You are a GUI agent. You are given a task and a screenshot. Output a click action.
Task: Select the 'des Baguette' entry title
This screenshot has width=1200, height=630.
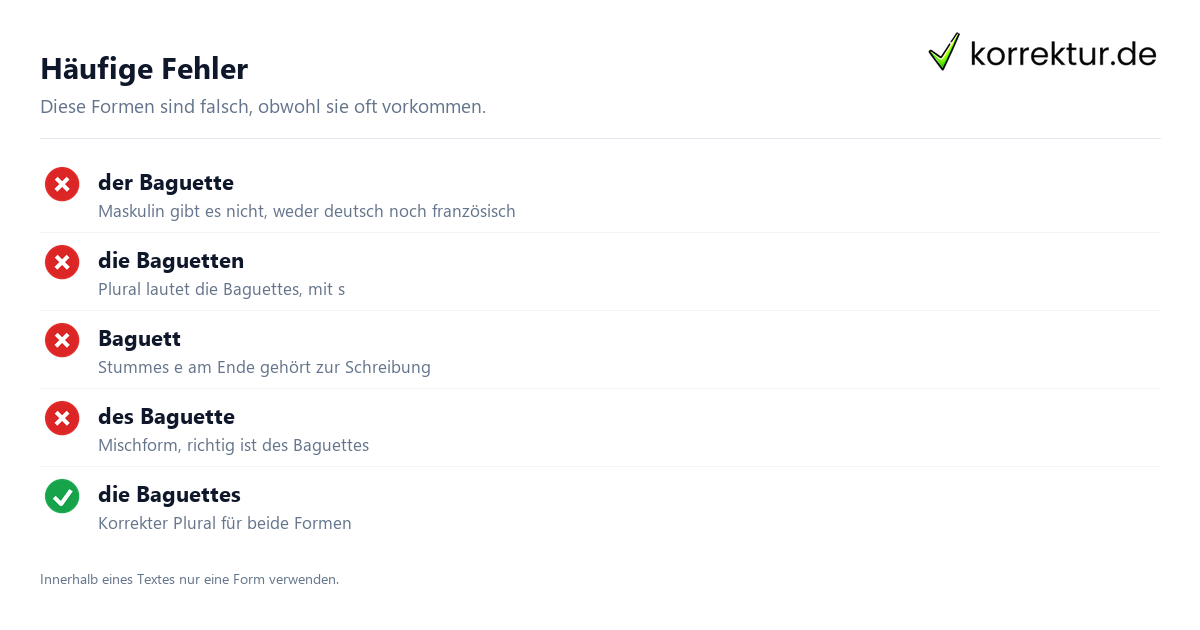(x=166, y=417)
